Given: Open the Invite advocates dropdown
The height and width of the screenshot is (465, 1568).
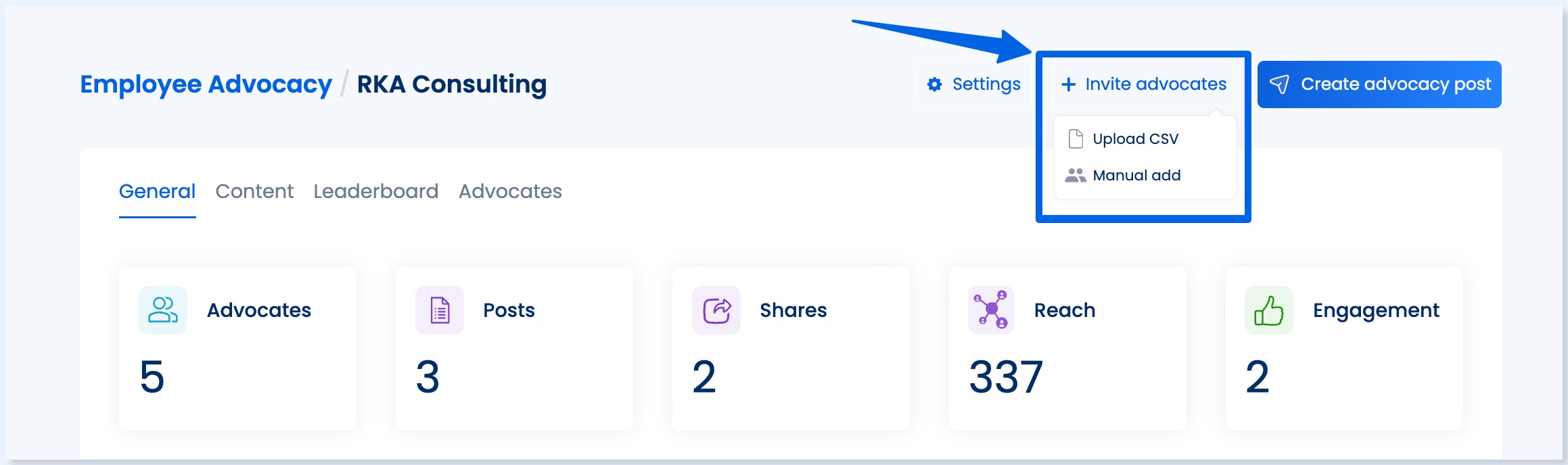Looking at the screenshot, I should [x=1145, y=84].
